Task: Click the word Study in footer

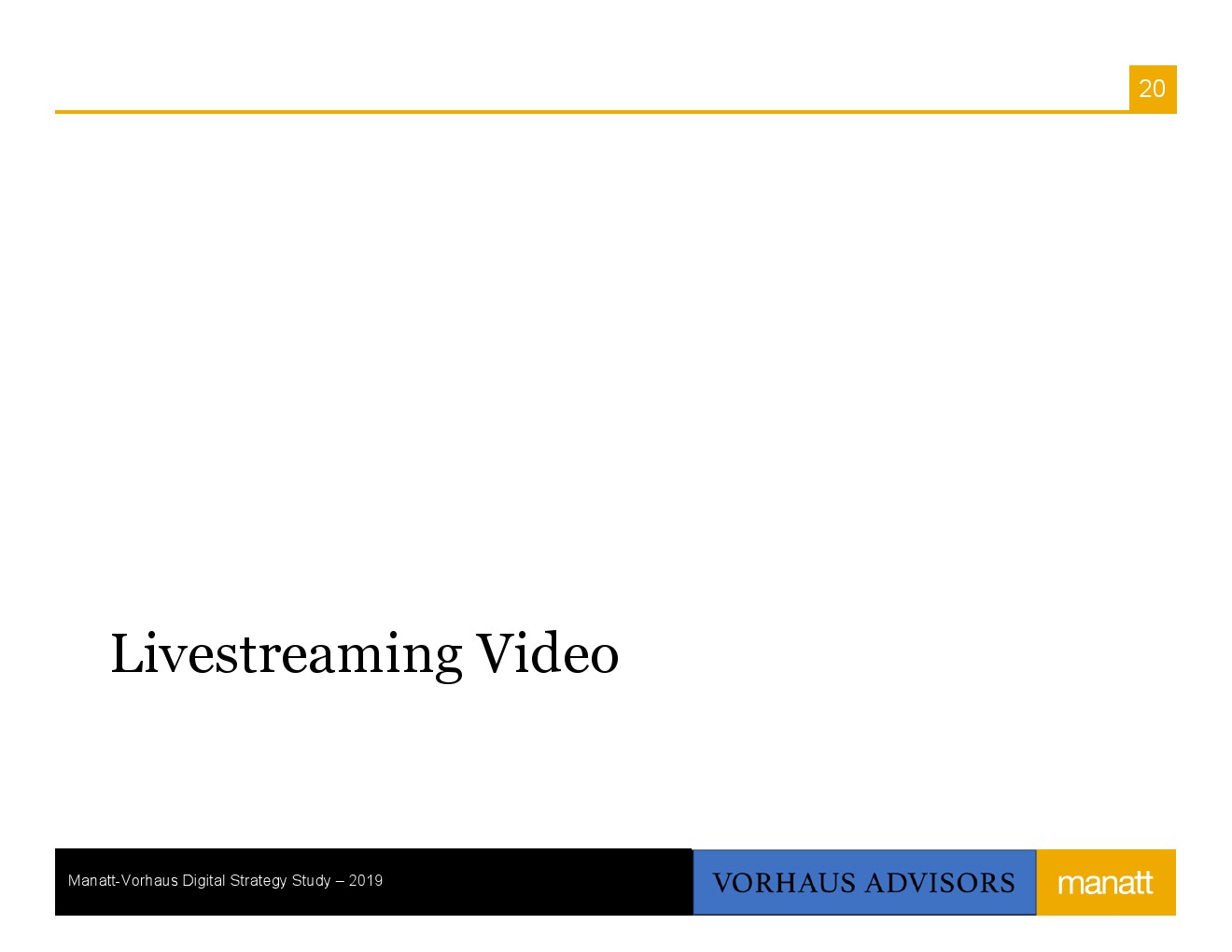Action: pos(311,880)
